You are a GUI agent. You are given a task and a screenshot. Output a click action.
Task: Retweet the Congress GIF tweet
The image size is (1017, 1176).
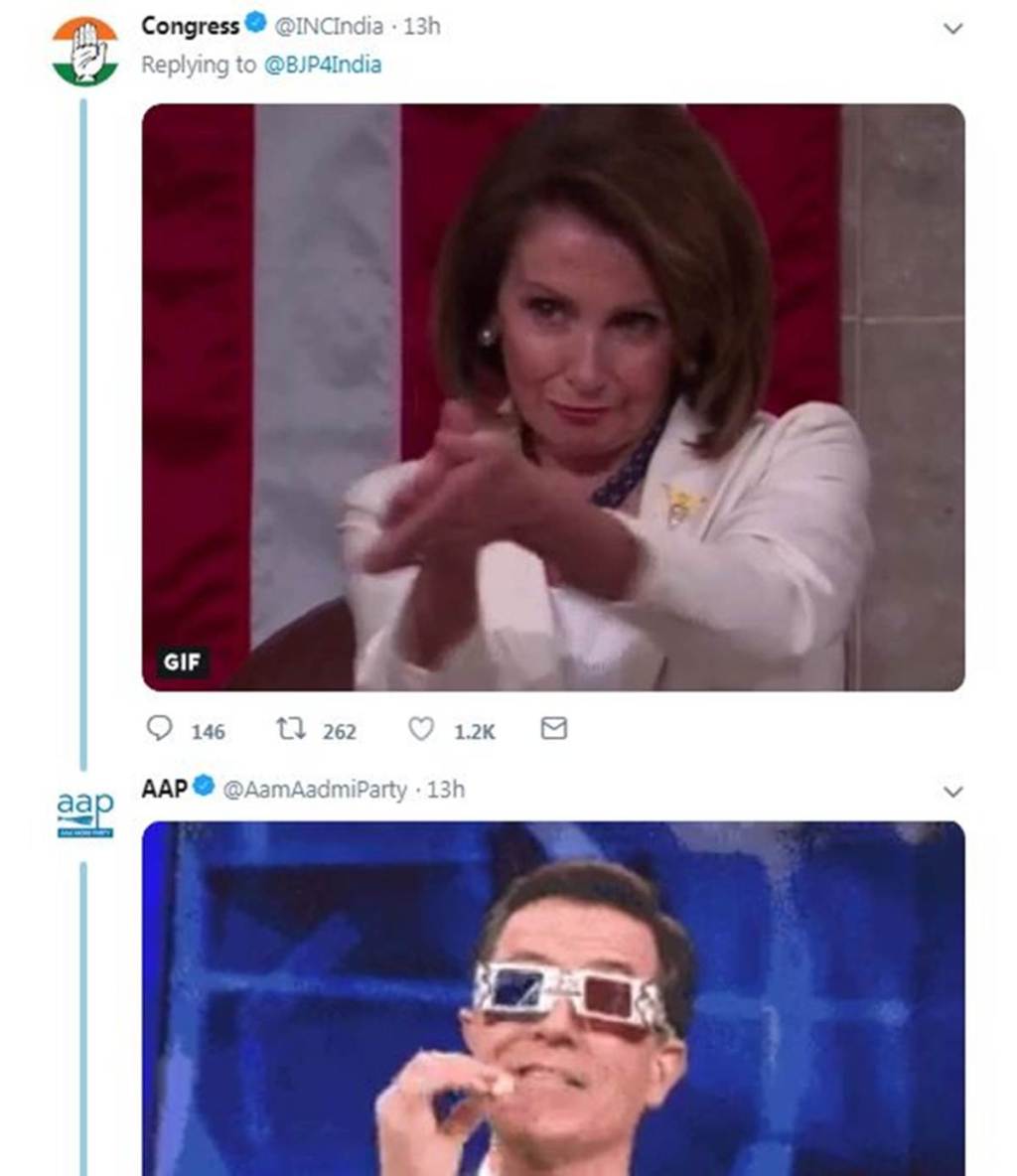click(x=290, y=728)
